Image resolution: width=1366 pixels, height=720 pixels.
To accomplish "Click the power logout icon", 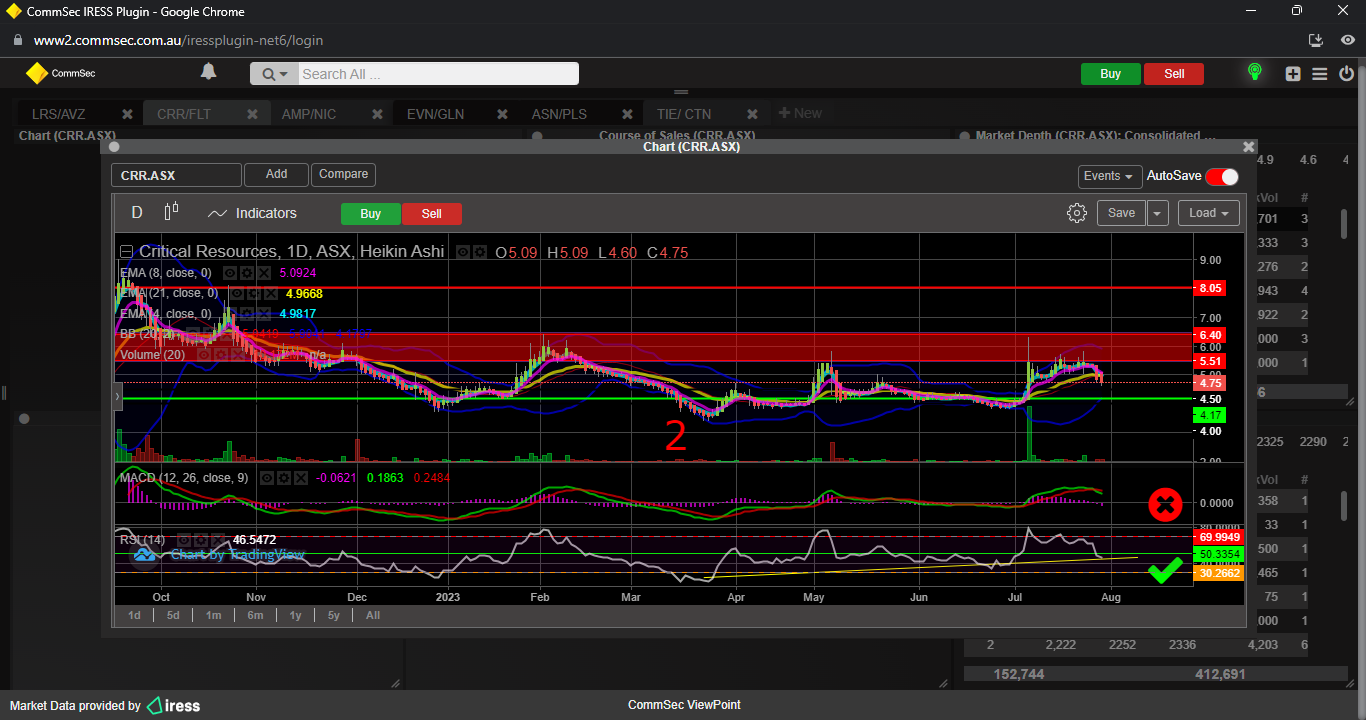I will (1346, 73).
